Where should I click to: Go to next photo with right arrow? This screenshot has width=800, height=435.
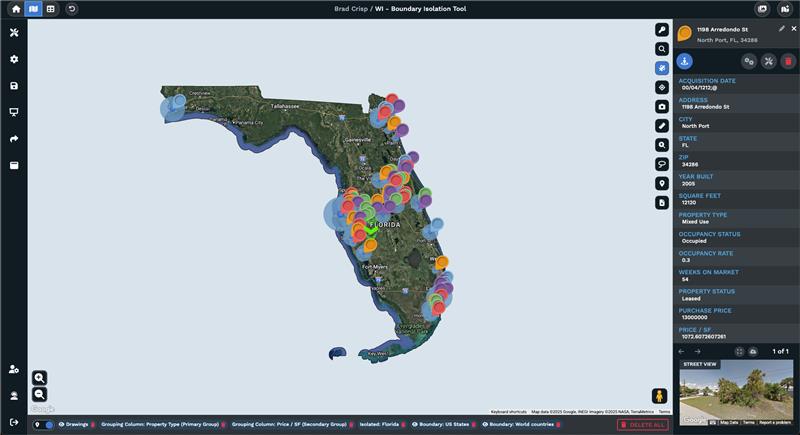(x=698, y=351)
